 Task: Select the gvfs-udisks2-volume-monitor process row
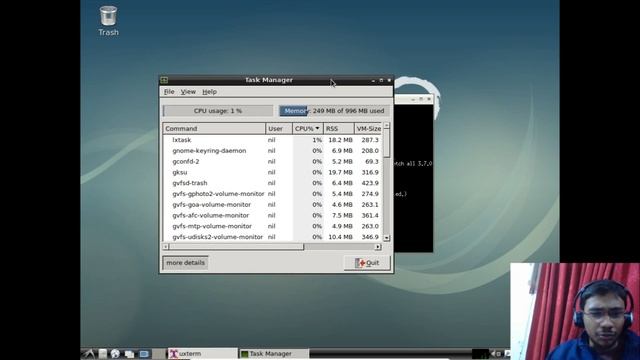pos(272,236)
